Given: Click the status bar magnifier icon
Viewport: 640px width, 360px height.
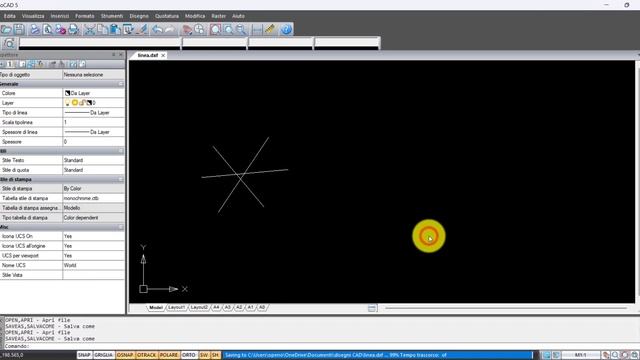Looking at the screenshot, I should coord(615,355).
